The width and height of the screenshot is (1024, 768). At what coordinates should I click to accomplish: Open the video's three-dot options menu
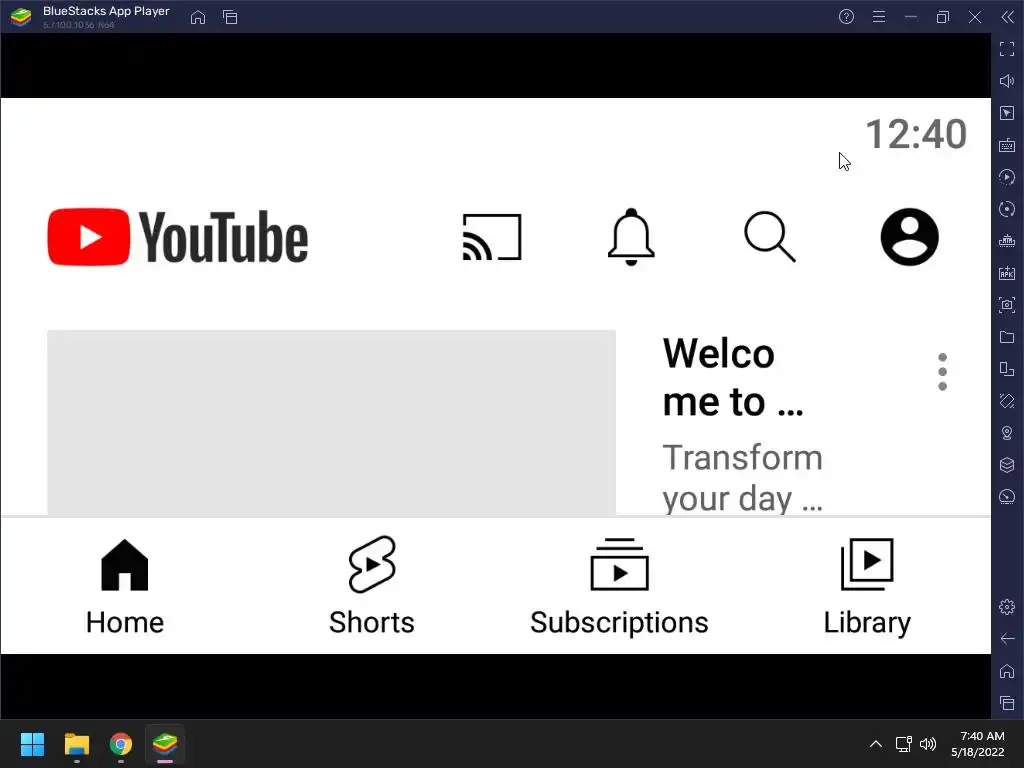pos(942,372)
